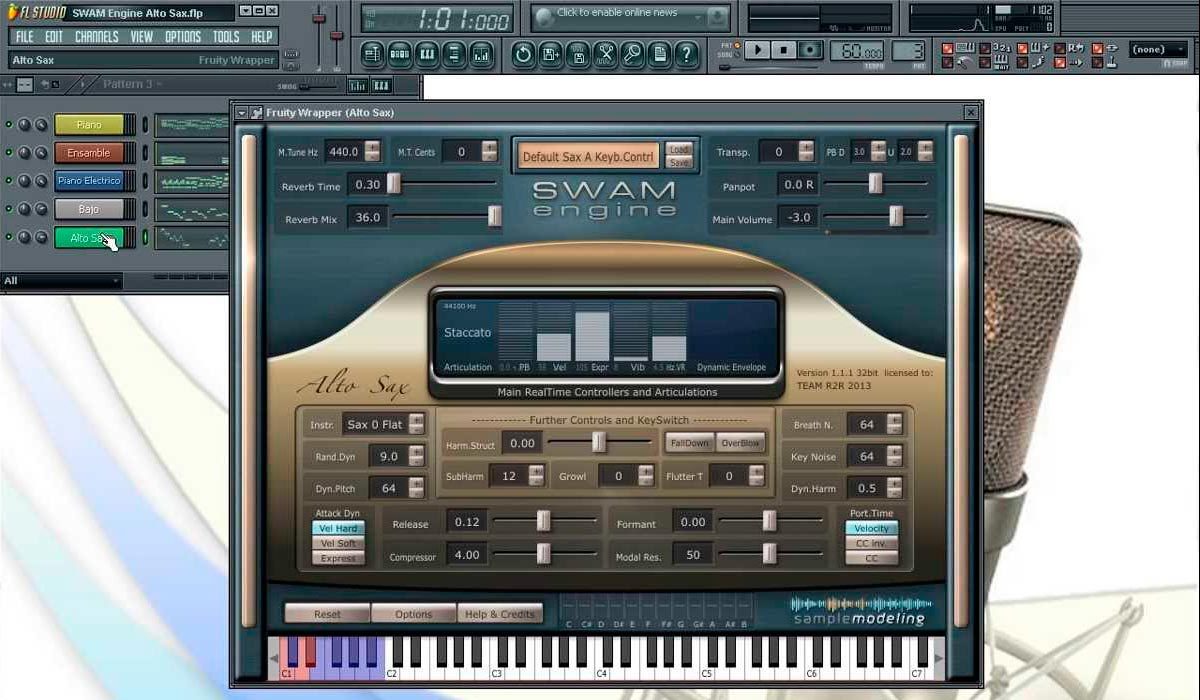
Task: Select the Piano channel button
Action: click(x=89, y=125)
